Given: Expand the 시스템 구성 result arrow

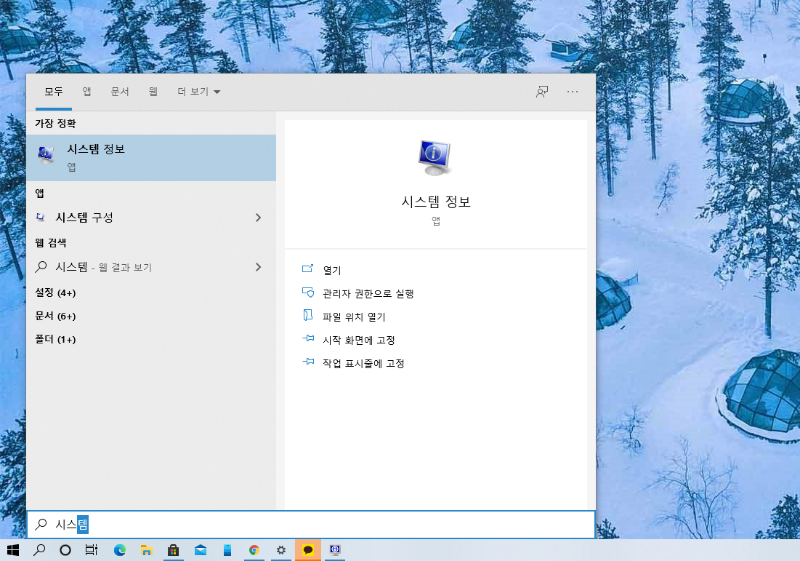Looking at the screenshot, I should click(x=258, y=217).
